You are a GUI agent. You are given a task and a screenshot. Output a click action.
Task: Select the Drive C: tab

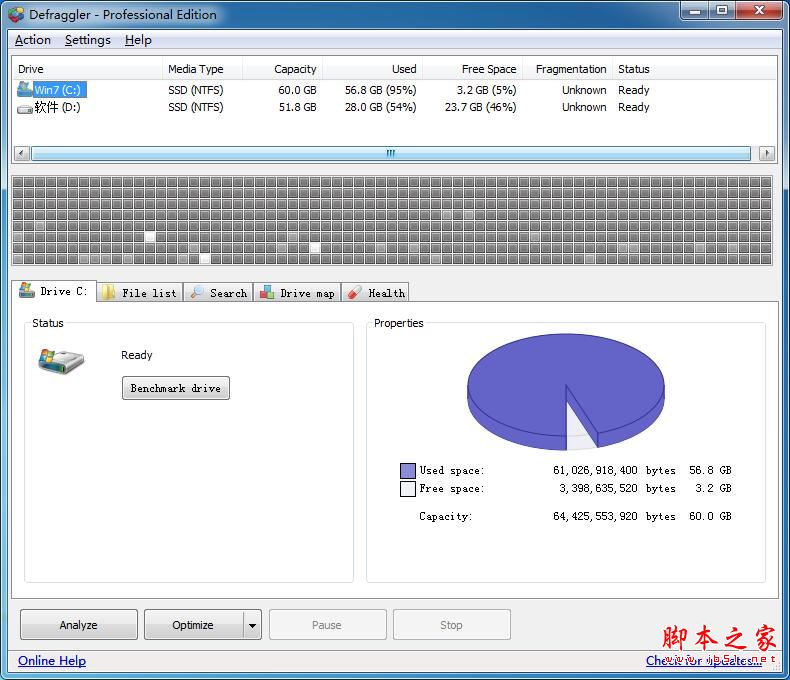click(x=53, y=291)
